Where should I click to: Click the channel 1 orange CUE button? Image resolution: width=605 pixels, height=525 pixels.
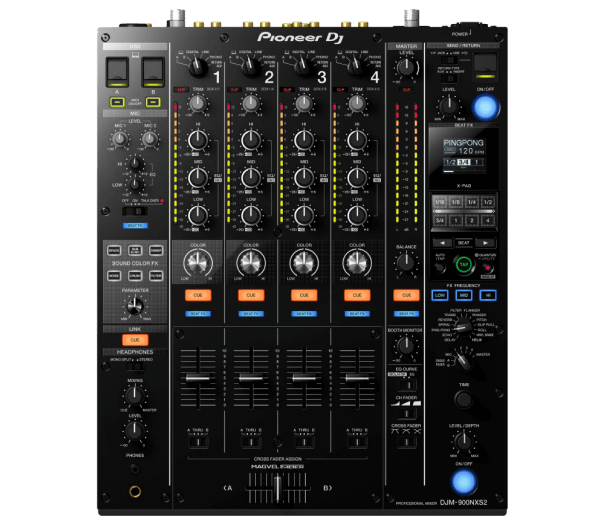[x=198, y=295]
